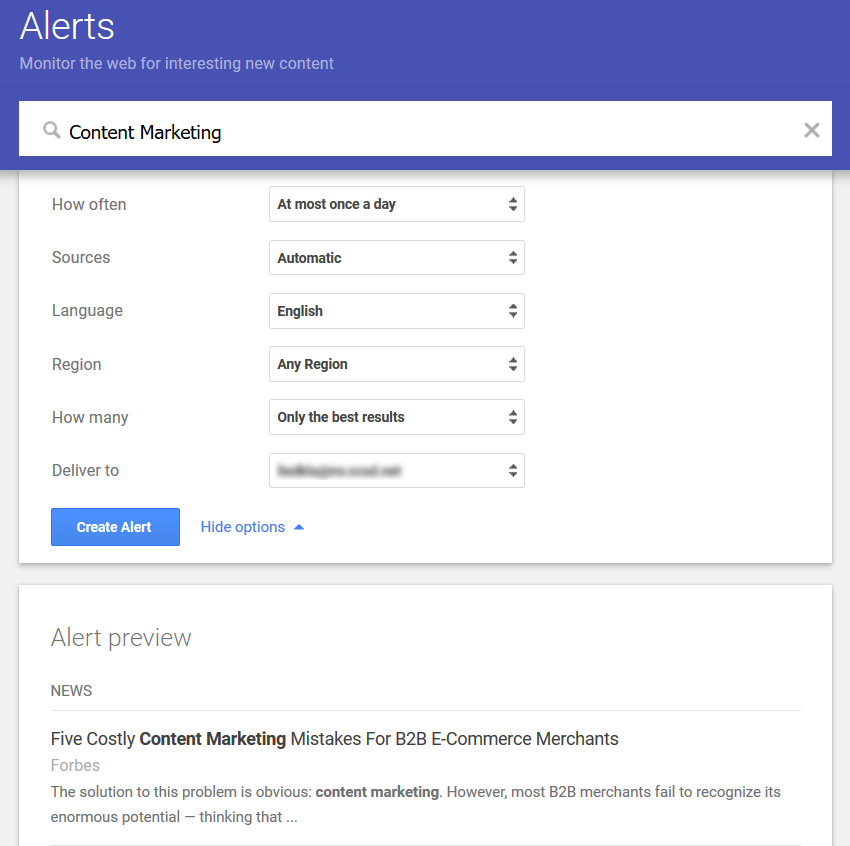The height and width of the screenshot is (846, 850).
Task: Click the NEWS section heading
Action: [x=72, y=690]
